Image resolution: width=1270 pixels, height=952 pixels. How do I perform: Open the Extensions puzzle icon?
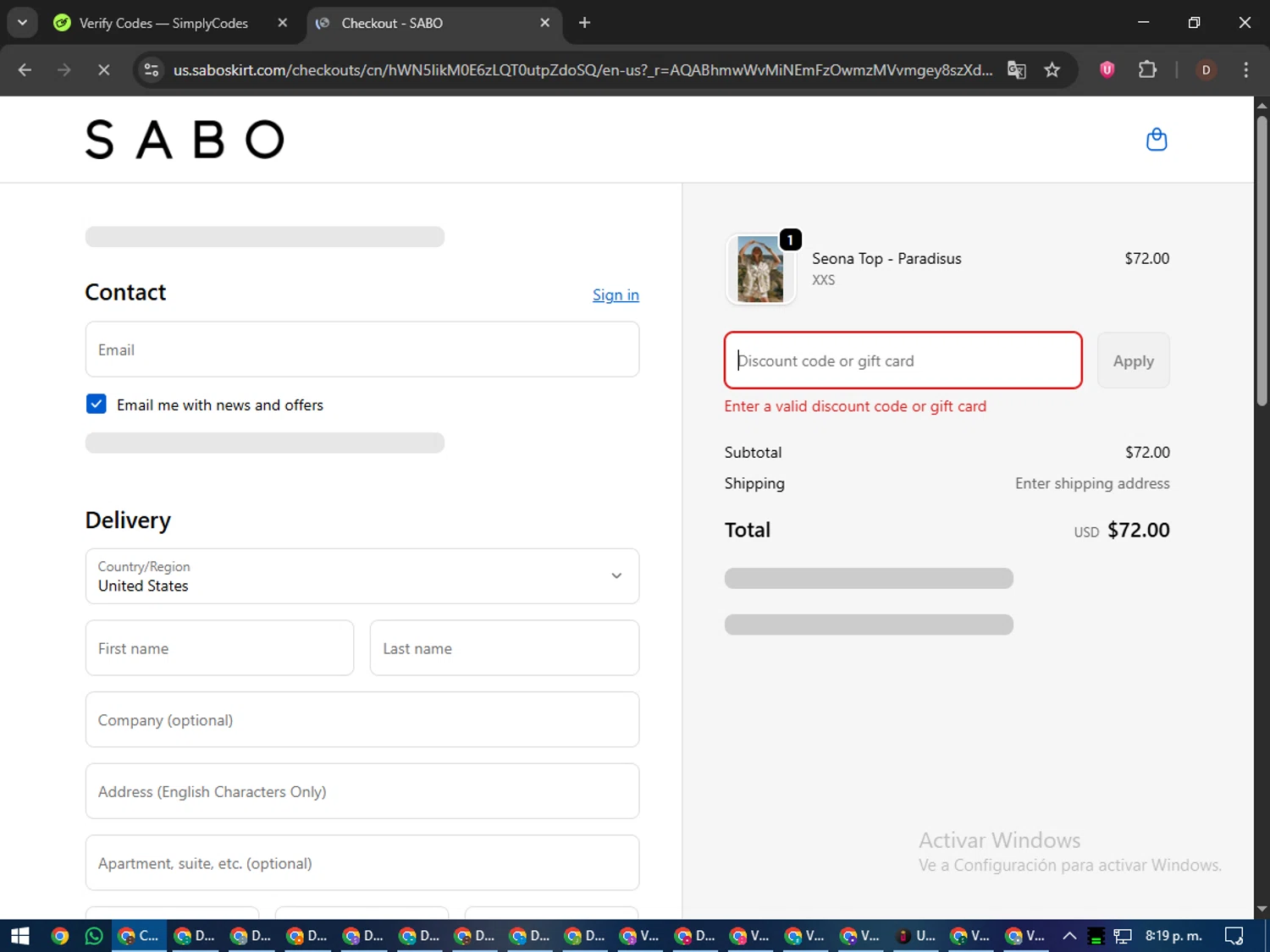click(1147, 69)
